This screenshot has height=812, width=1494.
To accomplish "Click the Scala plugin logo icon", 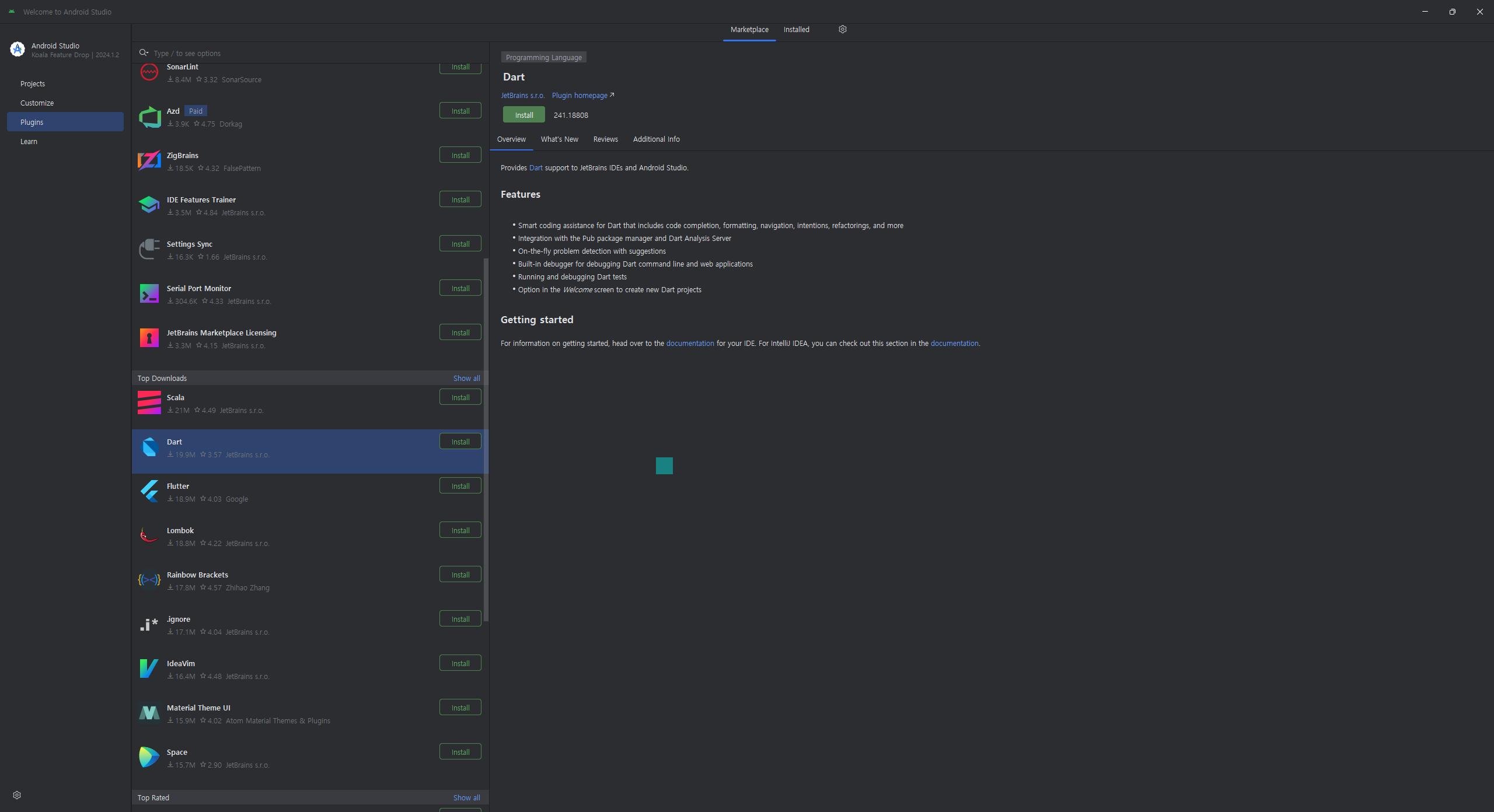I will [149, 402].
